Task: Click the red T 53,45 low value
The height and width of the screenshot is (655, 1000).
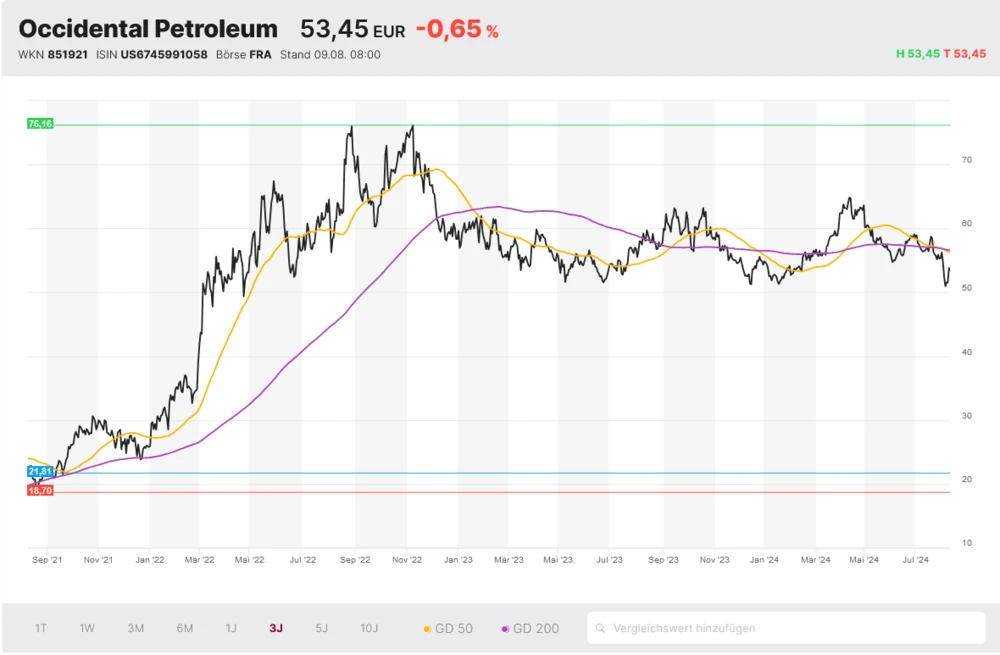Action: (965, 55)
